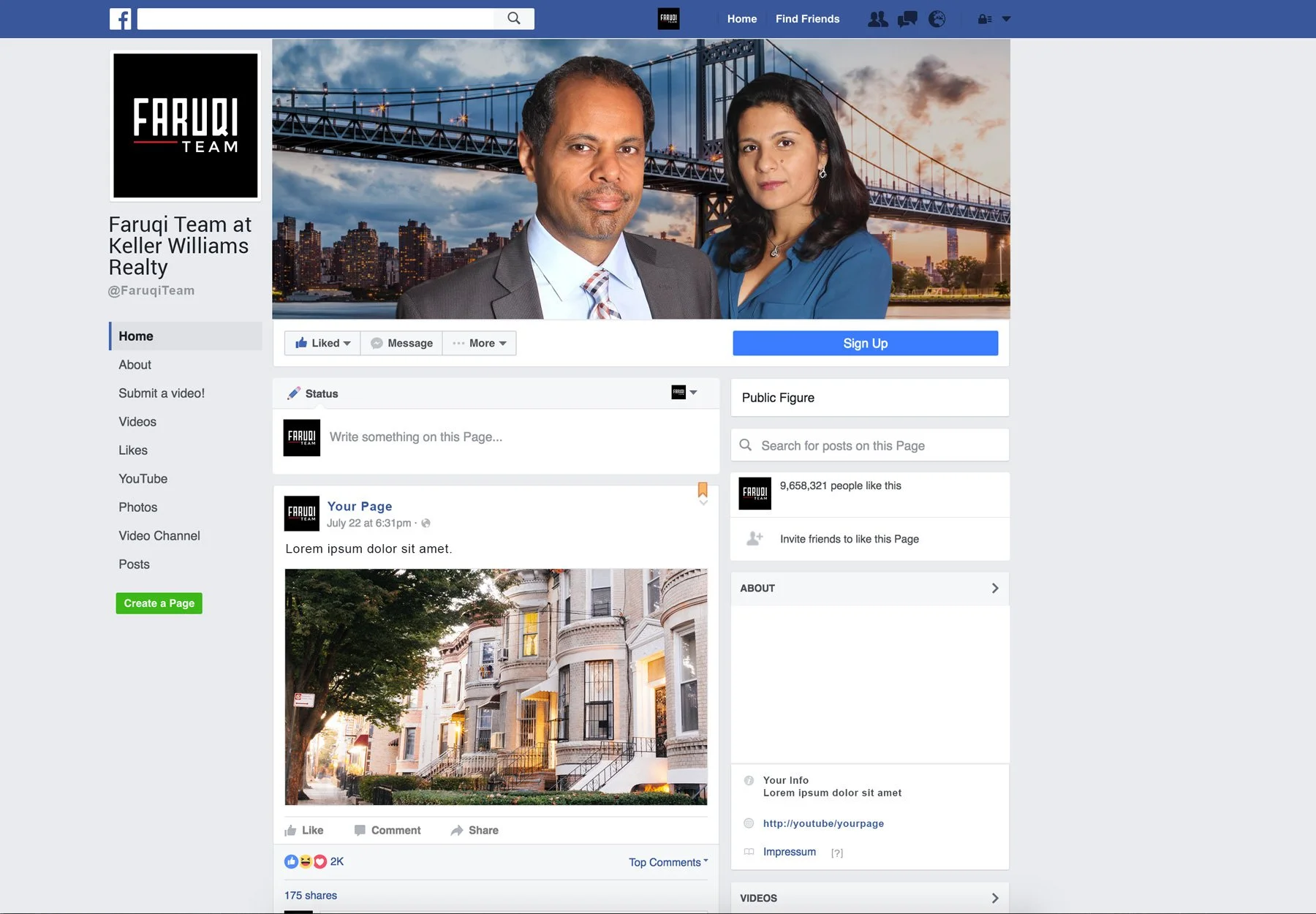Image resolution: width=1316 pixels, height=914 pixels.
Task: Click the @FaruqiTeam username text
Action: click(x=151, y=290)
